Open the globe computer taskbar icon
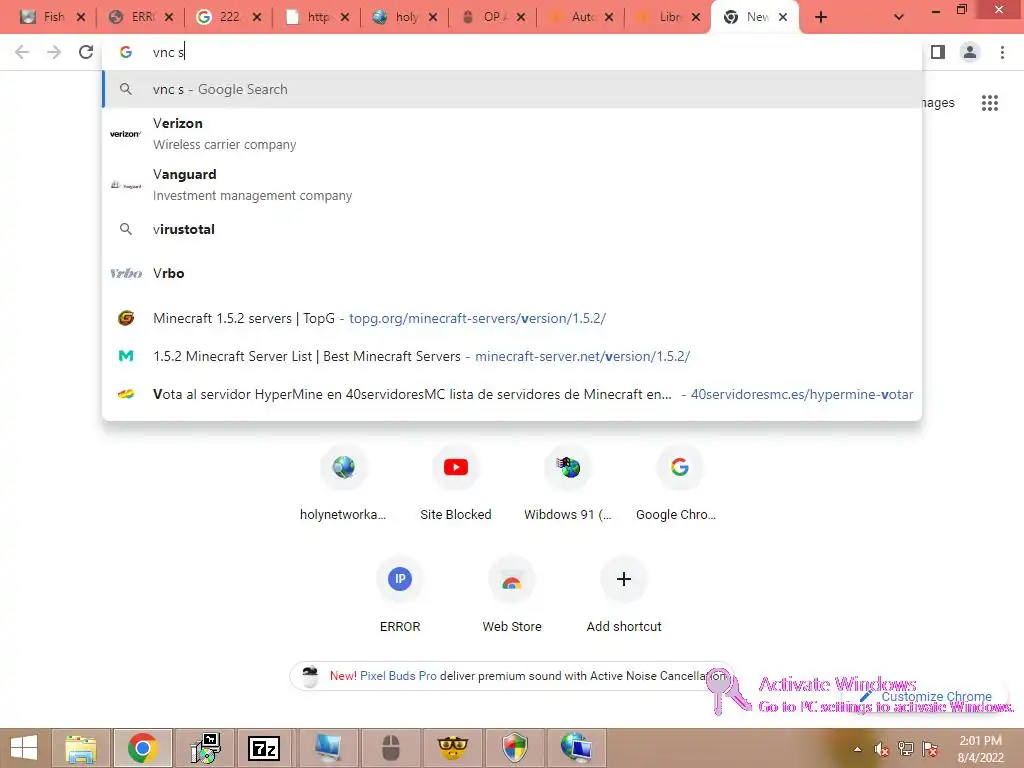 (x=576, y=748)
